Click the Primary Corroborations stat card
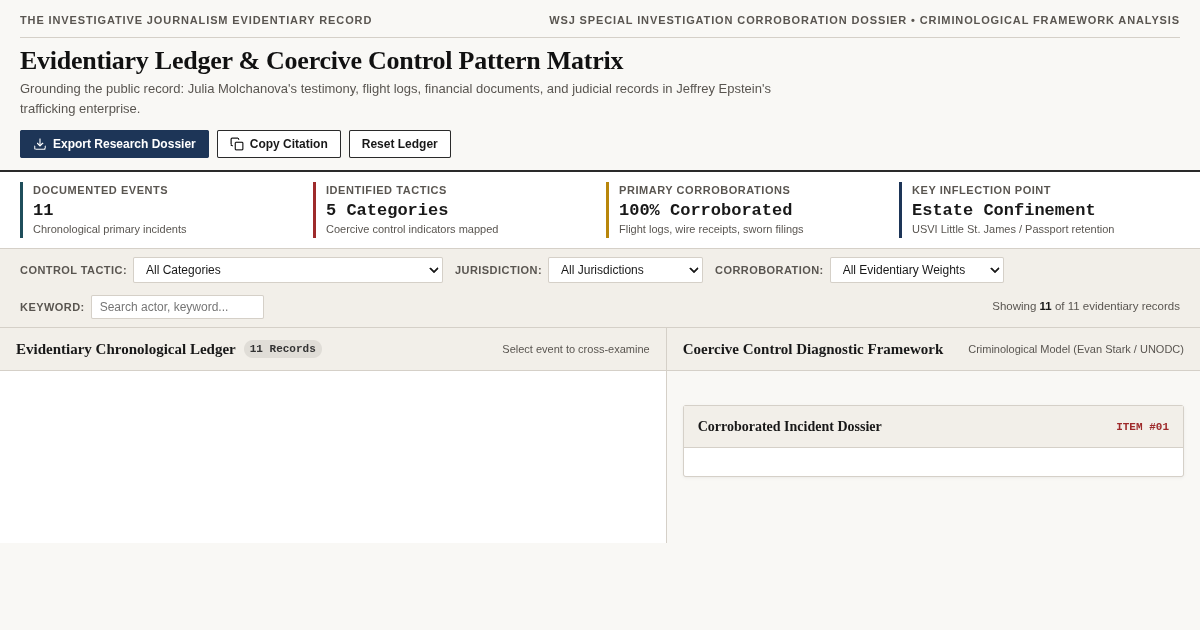1200x630 pixels. point(744,210)
